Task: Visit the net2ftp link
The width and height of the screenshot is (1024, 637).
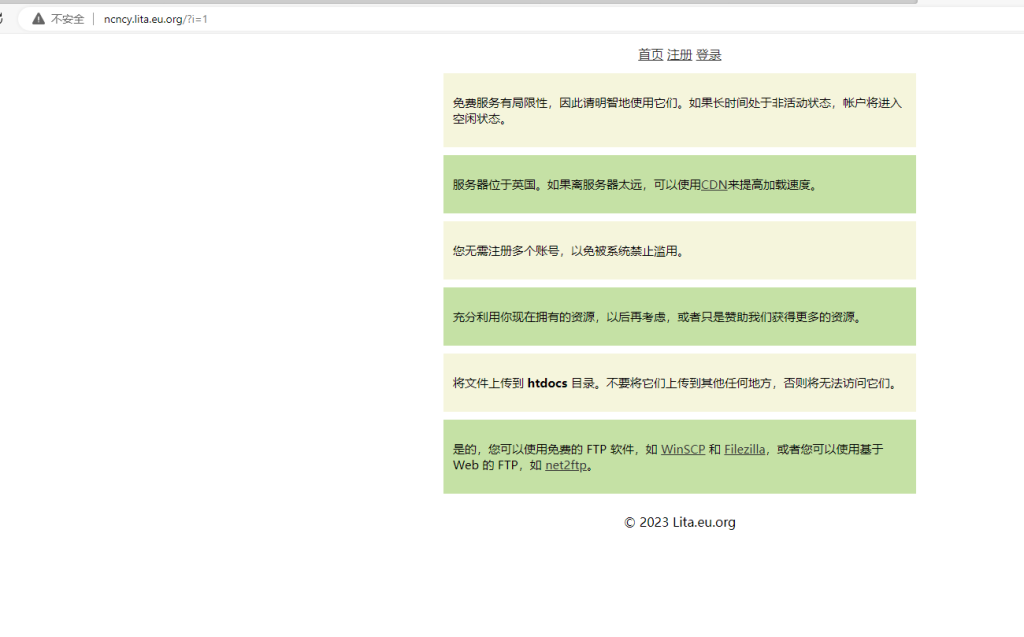Action: click(x=566, y=465)
